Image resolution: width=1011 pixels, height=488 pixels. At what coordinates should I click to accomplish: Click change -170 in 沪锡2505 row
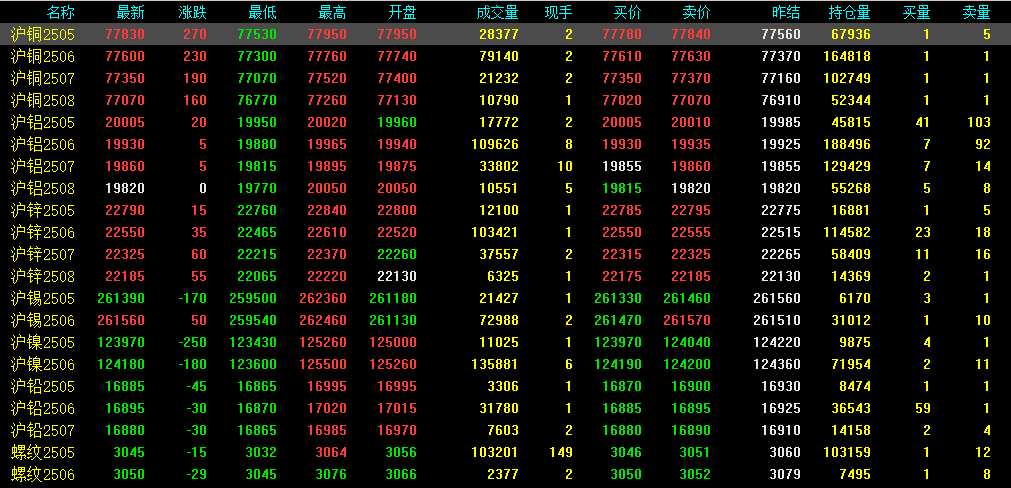[x=194, y=298]
